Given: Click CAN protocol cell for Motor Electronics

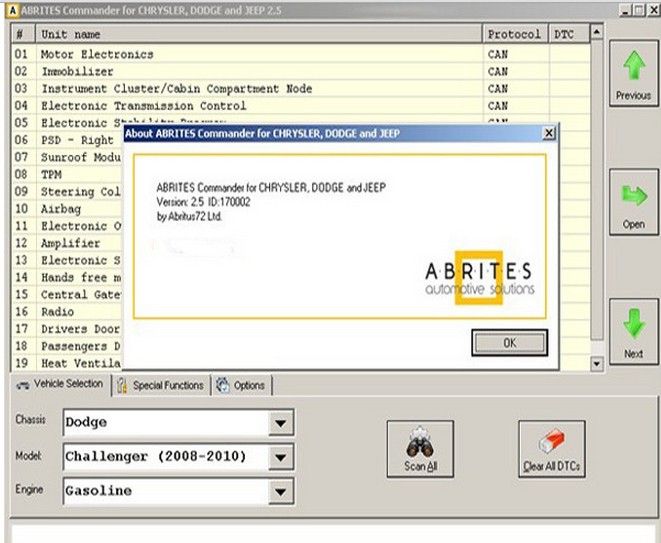Looking at the screenshot, I should click(516, 54).
